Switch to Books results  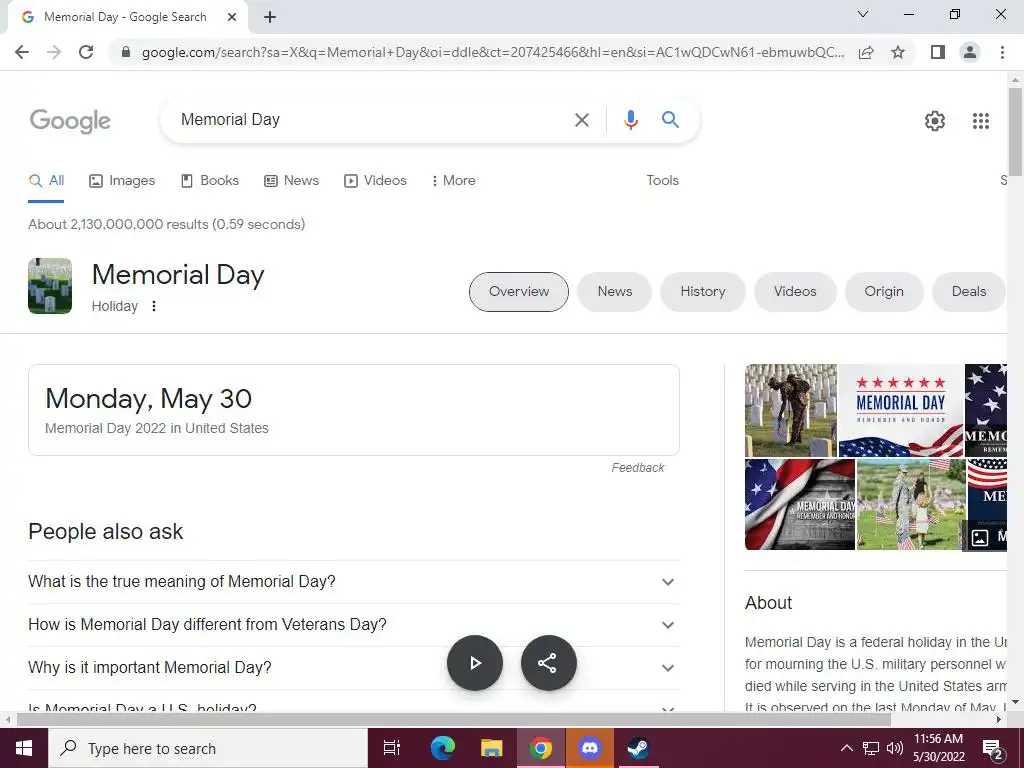[x=210, y=181]
